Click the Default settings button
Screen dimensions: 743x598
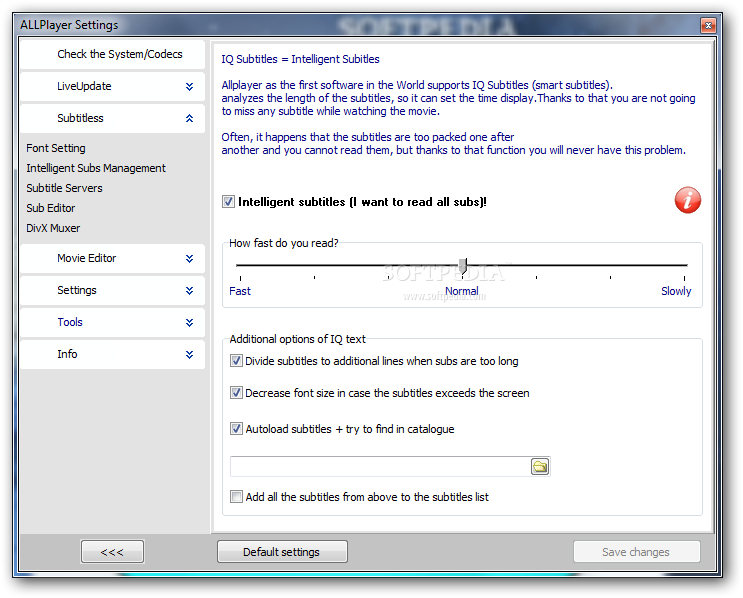(282, 552)
